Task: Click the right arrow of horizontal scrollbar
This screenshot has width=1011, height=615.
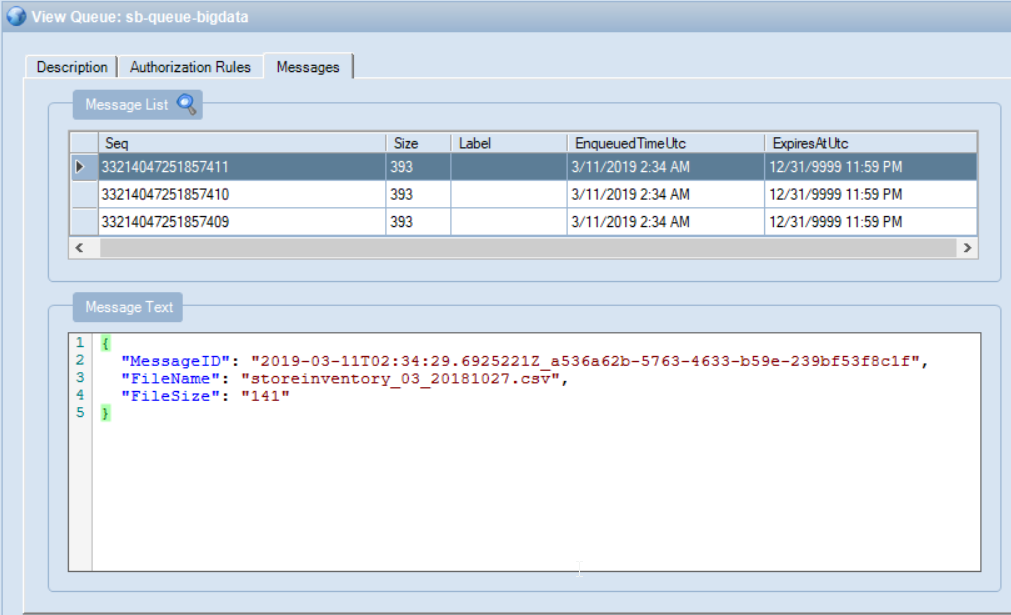Action: 967,248
